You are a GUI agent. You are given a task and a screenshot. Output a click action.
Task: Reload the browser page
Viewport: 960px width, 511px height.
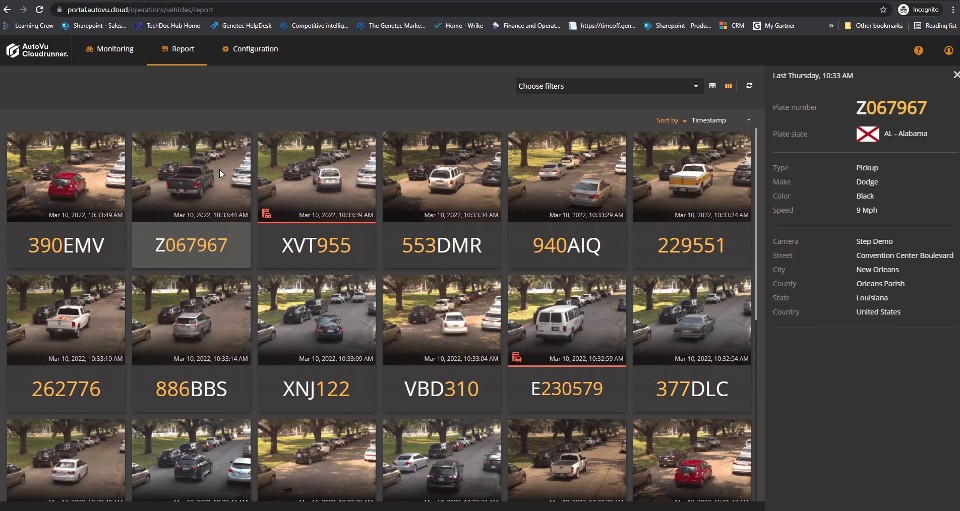pyautogui.click(x=39, y=10)
